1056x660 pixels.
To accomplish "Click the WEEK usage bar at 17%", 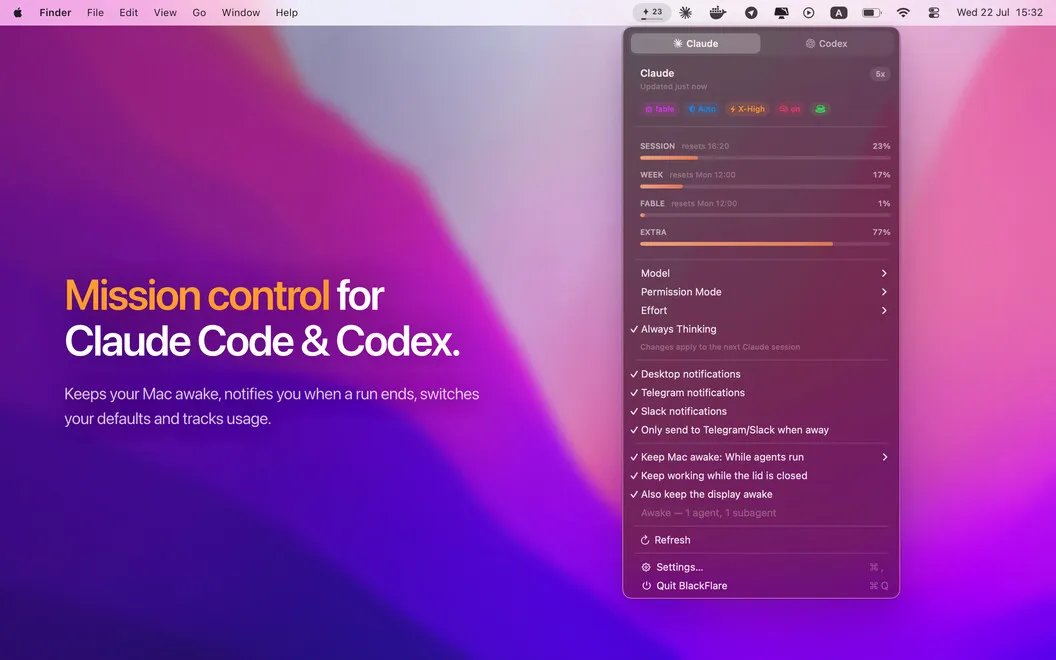I will 765,187.
